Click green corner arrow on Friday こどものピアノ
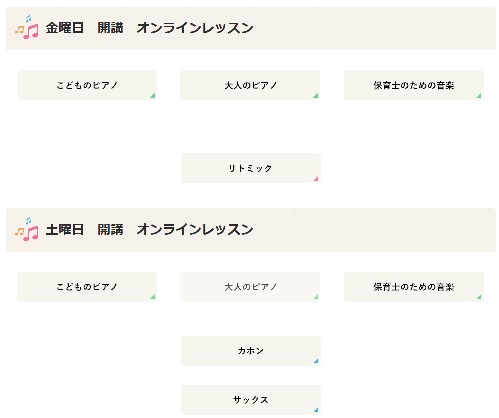The height and width of the screenshot is (418, 499). click(153, 96)
